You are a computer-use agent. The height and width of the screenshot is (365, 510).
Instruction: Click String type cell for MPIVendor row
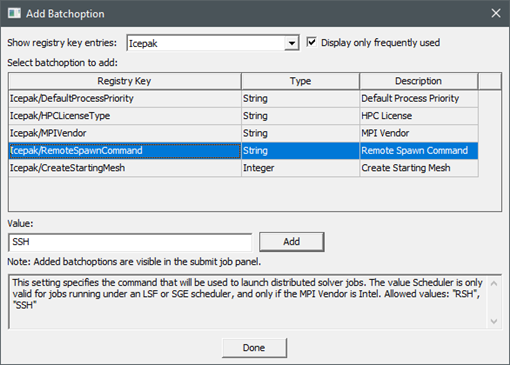[x=300, y=133]
